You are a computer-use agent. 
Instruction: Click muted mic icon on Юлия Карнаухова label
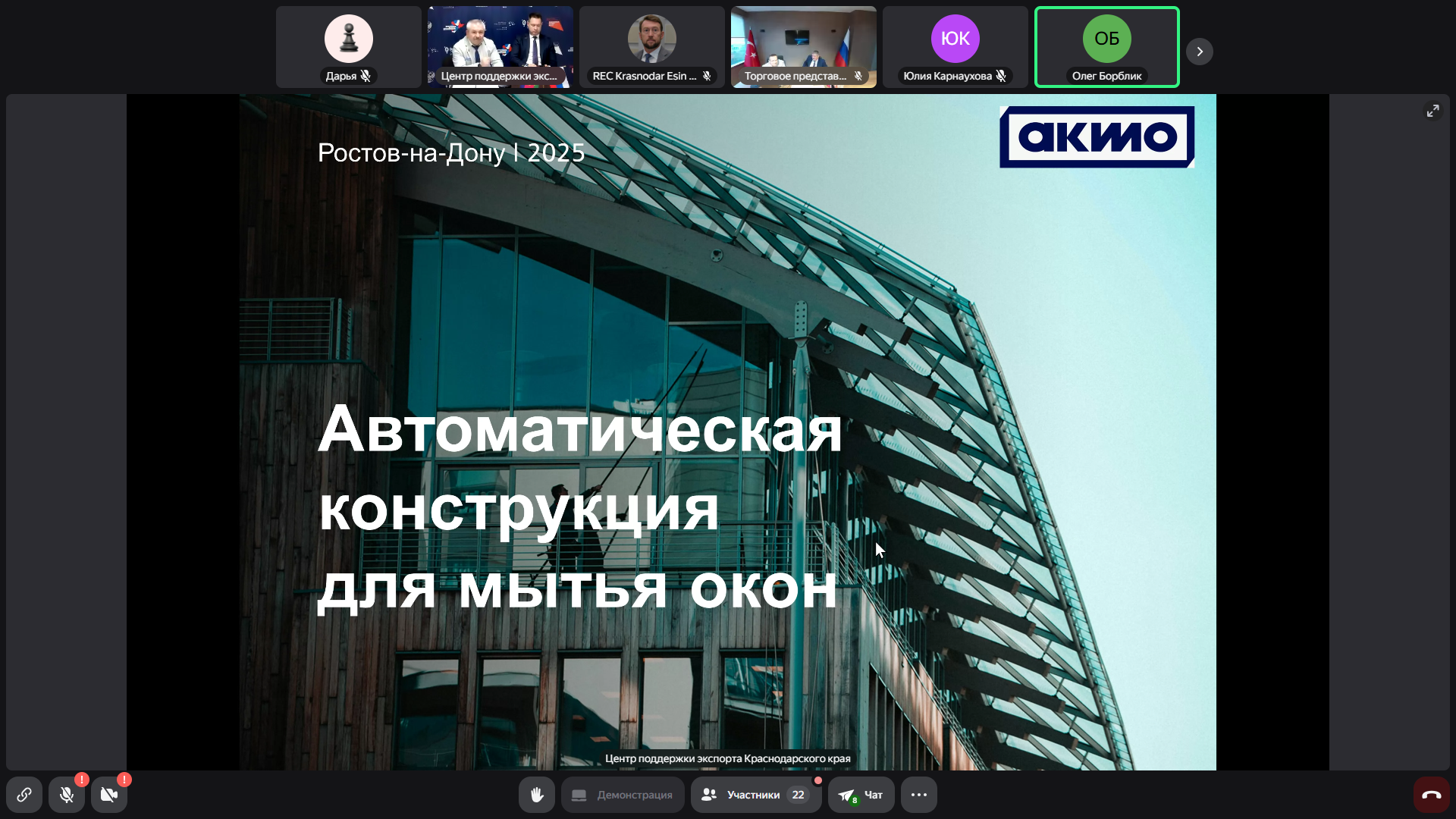click(x=1002, y=76)
